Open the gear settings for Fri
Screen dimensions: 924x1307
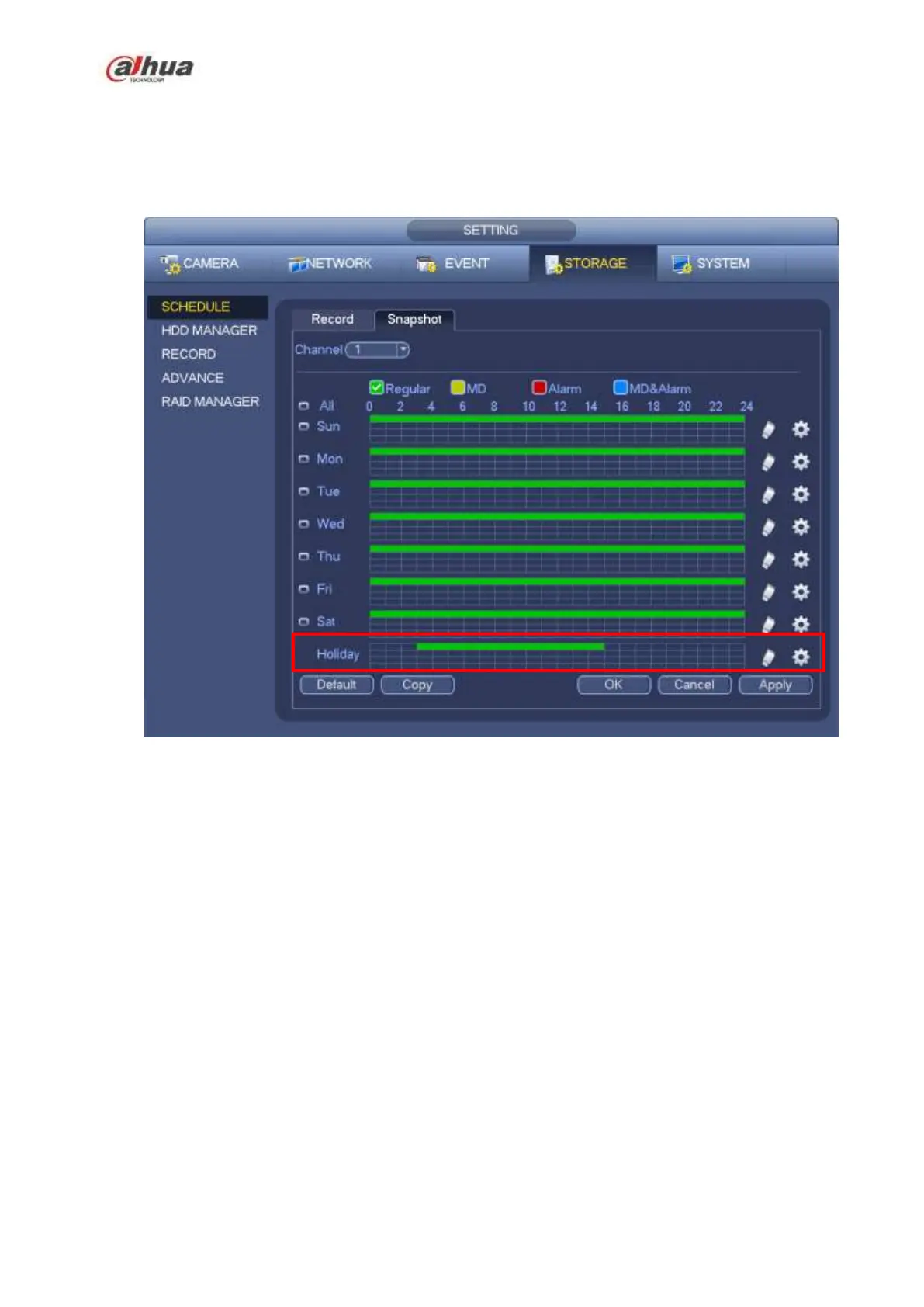pyautogui.click(x=801, y=592)
